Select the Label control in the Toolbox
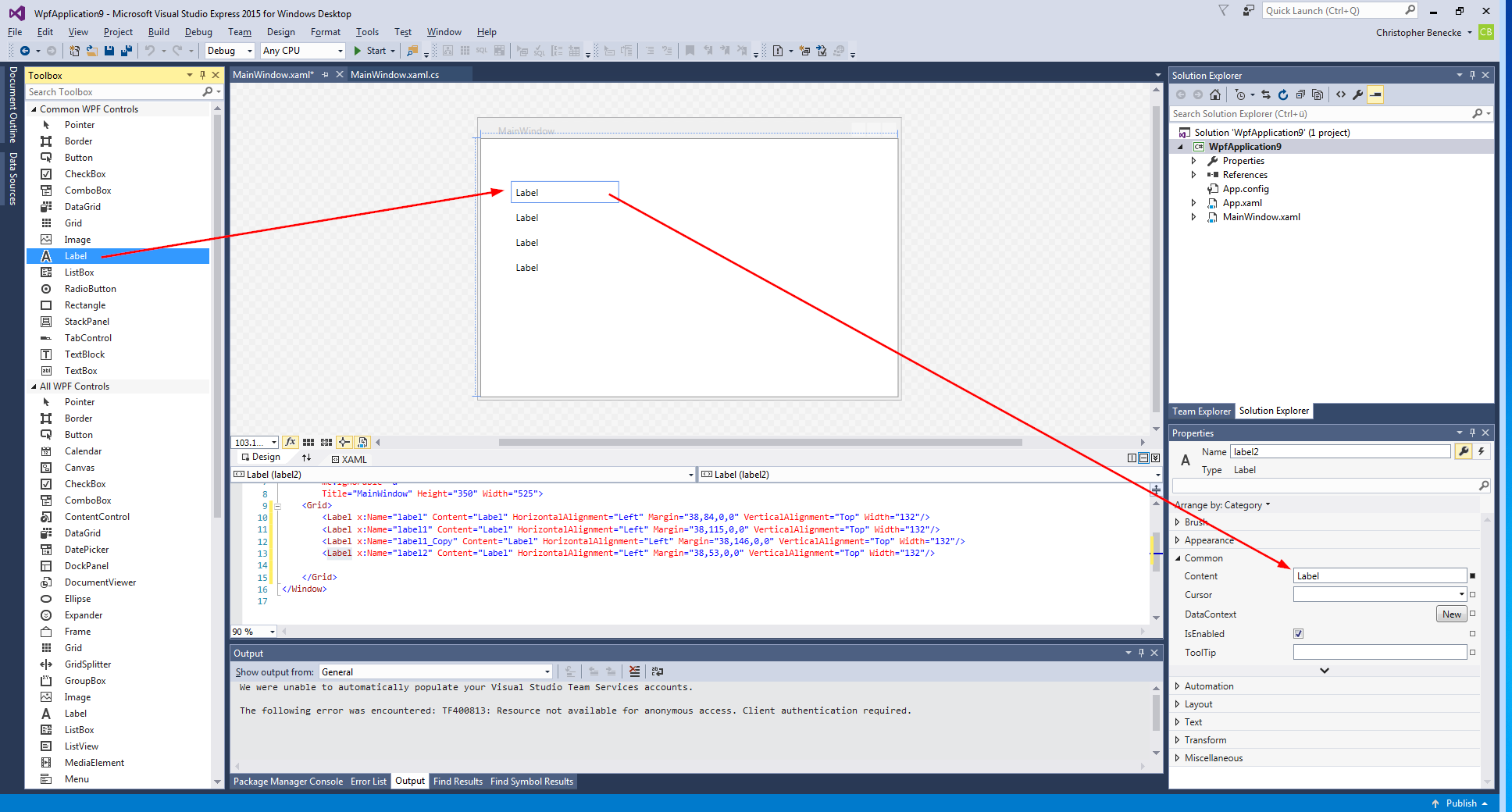Screen dimensions: 1512x812 (75, 255)
